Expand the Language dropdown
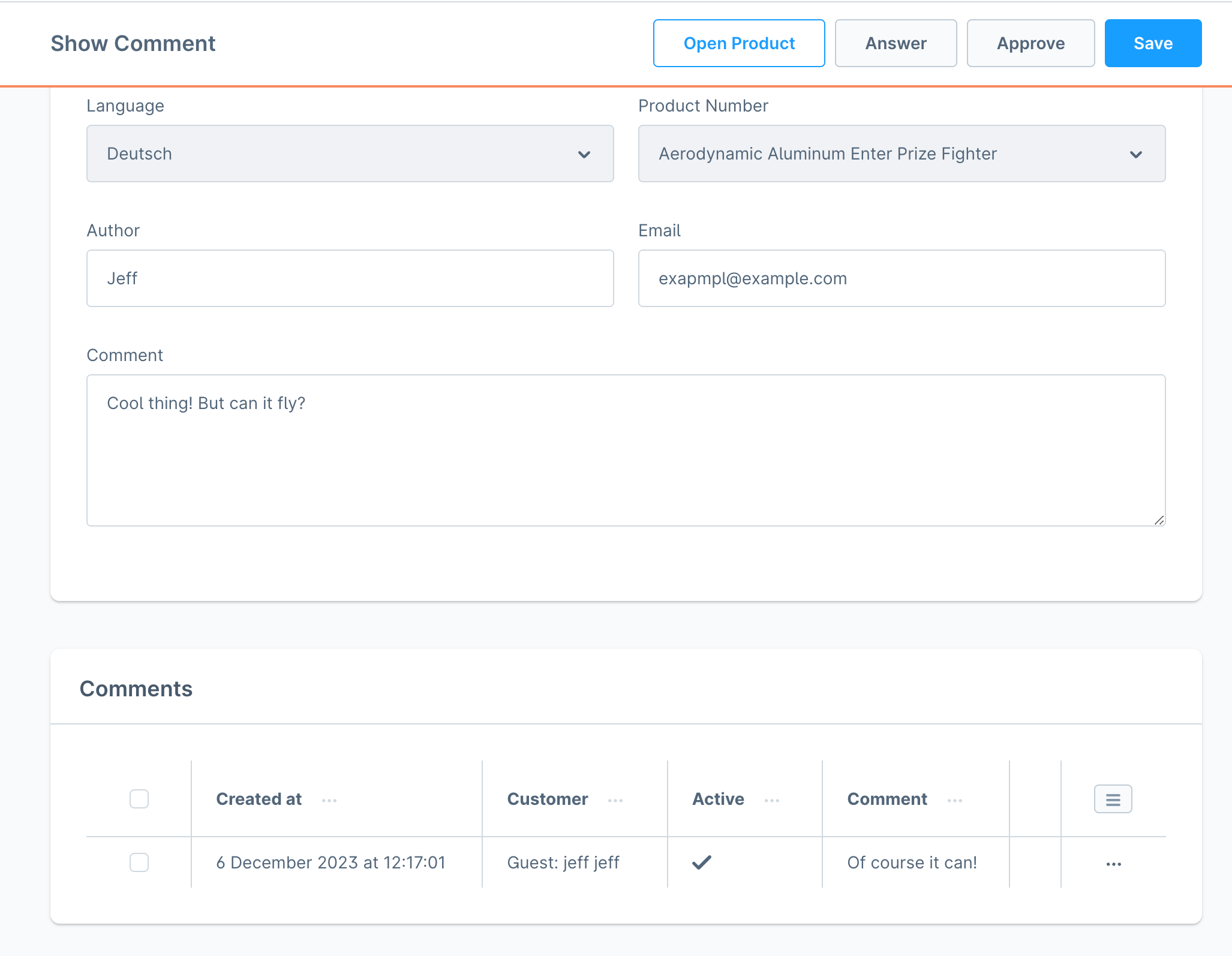Image resolution: width=1232 pixels, height=956 pixels. (x=350, y=153)
